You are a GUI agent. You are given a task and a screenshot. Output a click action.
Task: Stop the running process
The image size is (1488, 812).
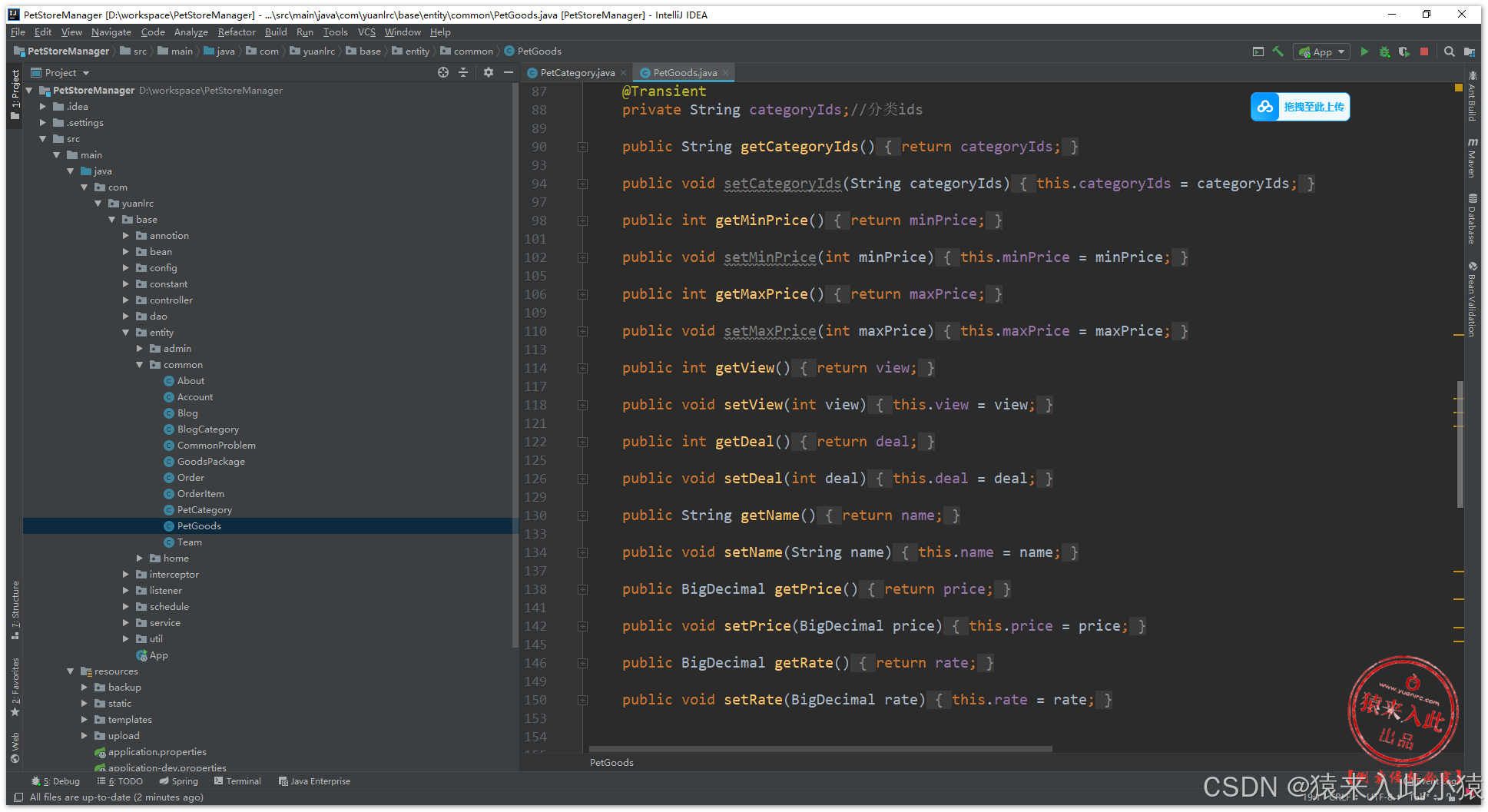pyautogui.click(x=1424, y=51)
